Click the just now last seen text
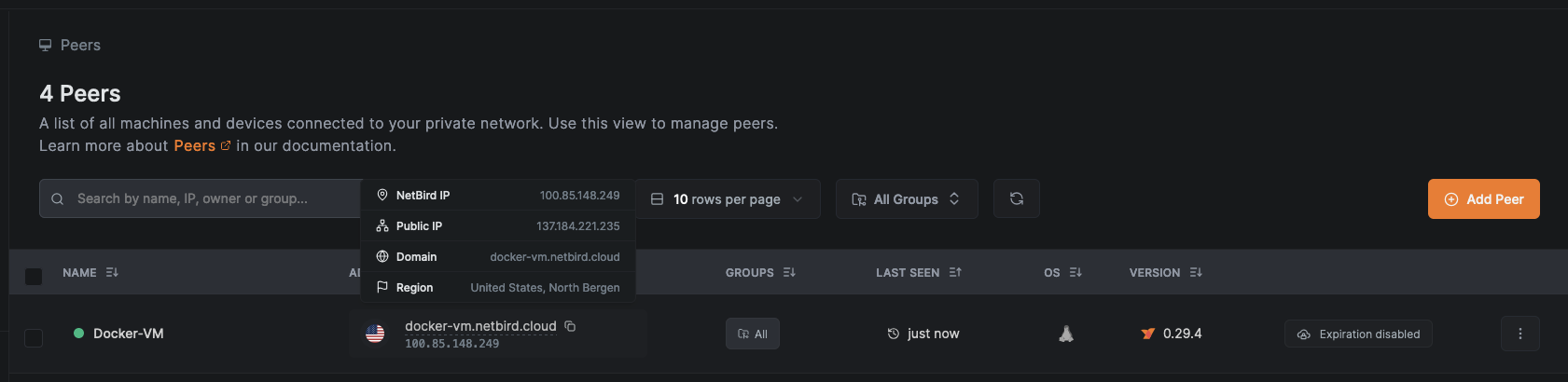 click(933, 334)
